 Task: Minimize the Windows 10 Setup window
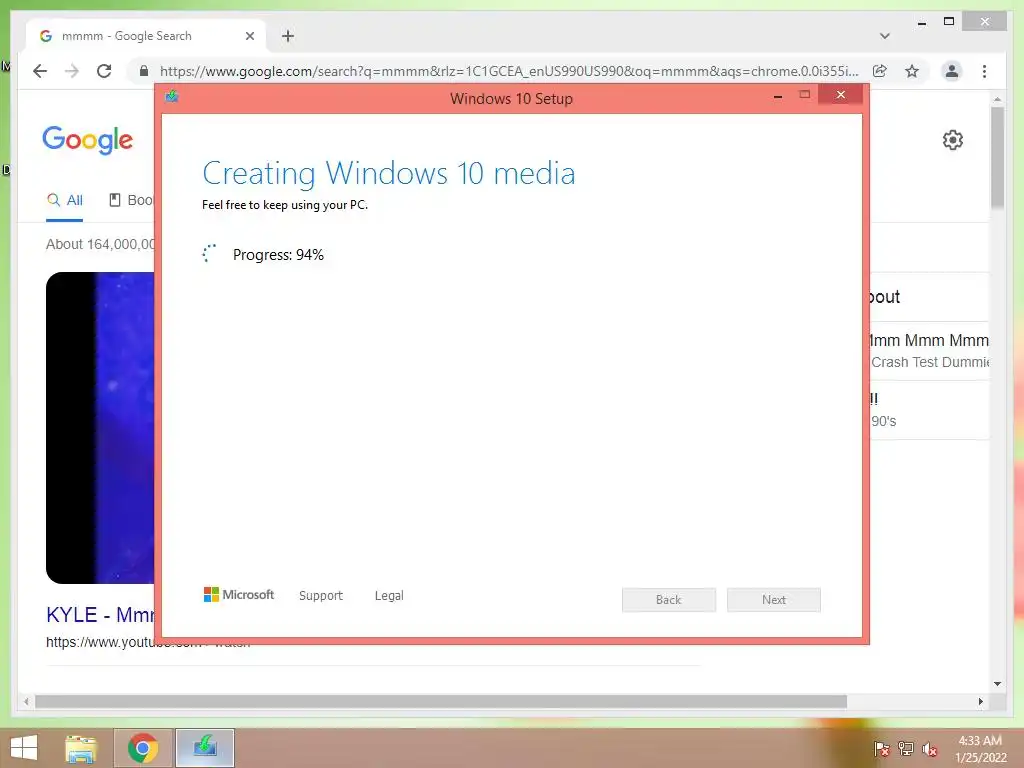click(778, 96)
